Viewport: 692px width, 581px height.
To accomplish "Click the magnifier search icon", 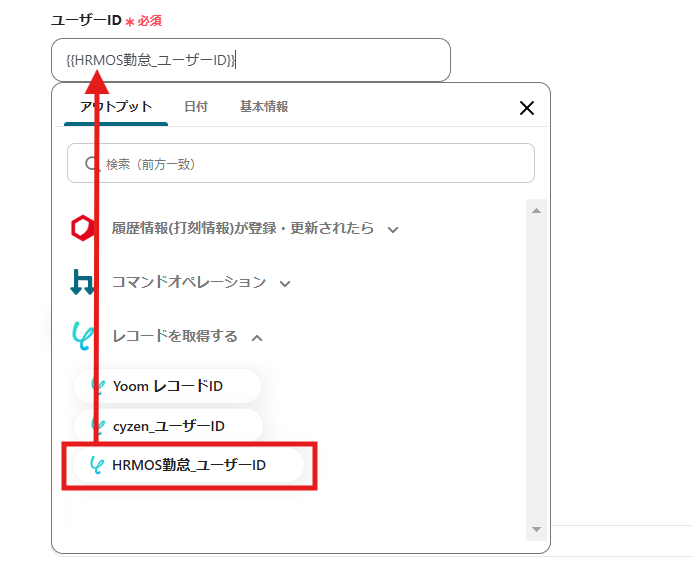I will (x=91, y=164).
